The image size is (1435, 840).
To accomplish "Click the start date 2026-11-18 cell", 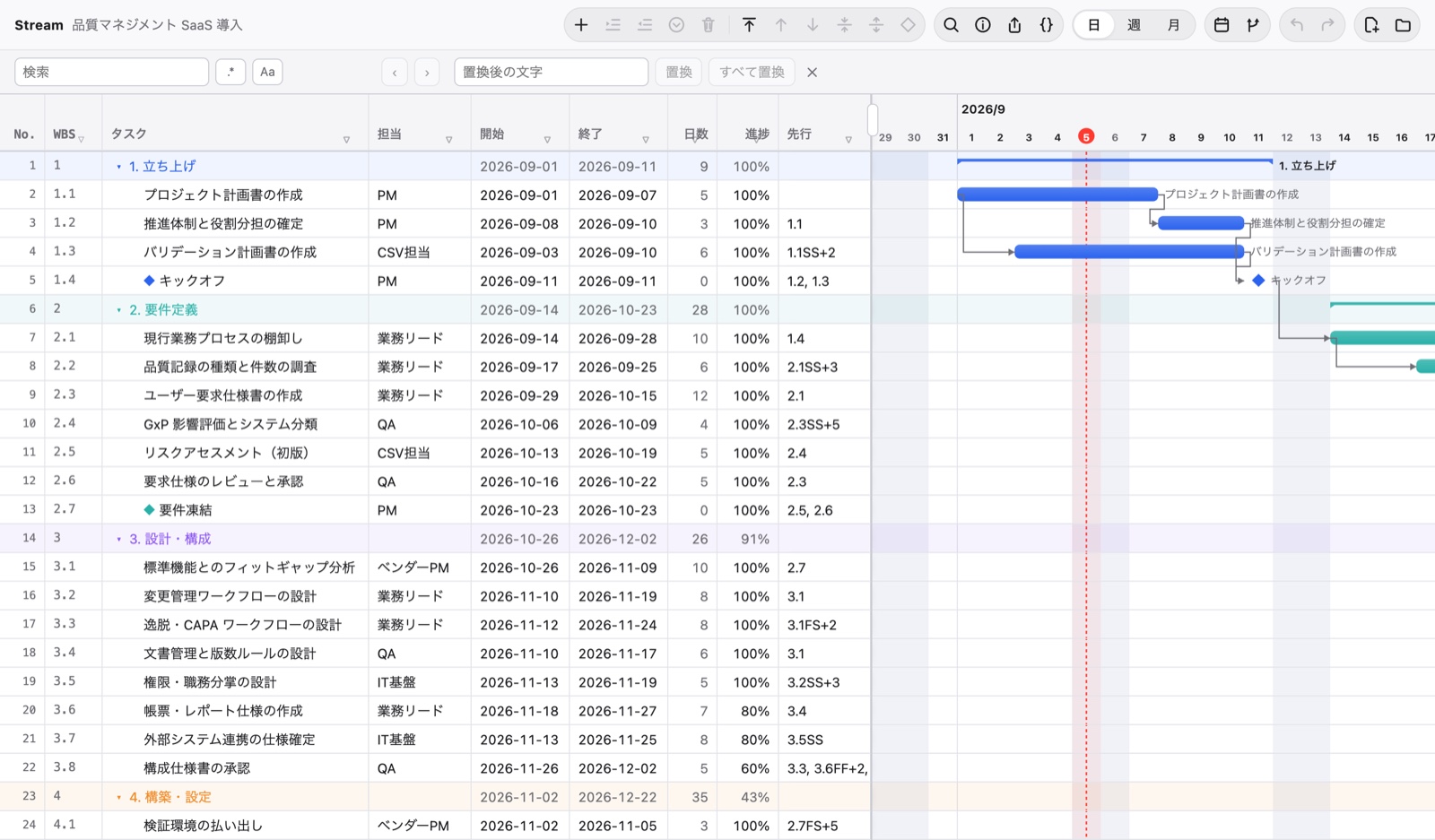I will [520, 712].
